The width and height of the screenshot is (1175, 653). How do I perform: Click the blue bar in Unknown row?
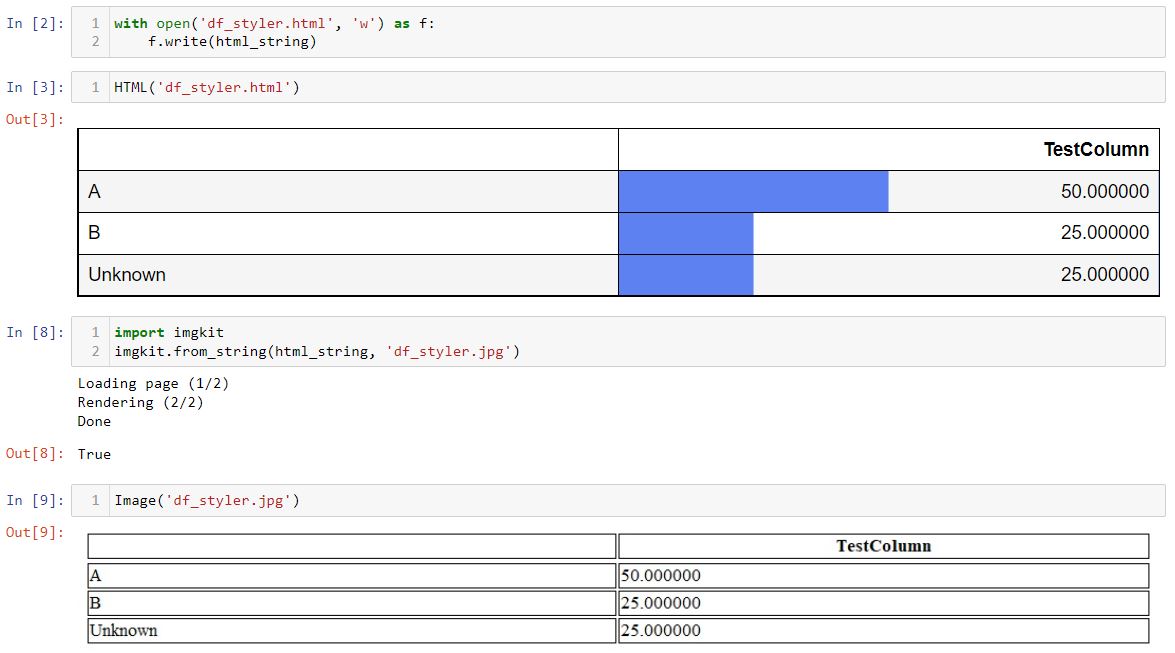point(686,275)
